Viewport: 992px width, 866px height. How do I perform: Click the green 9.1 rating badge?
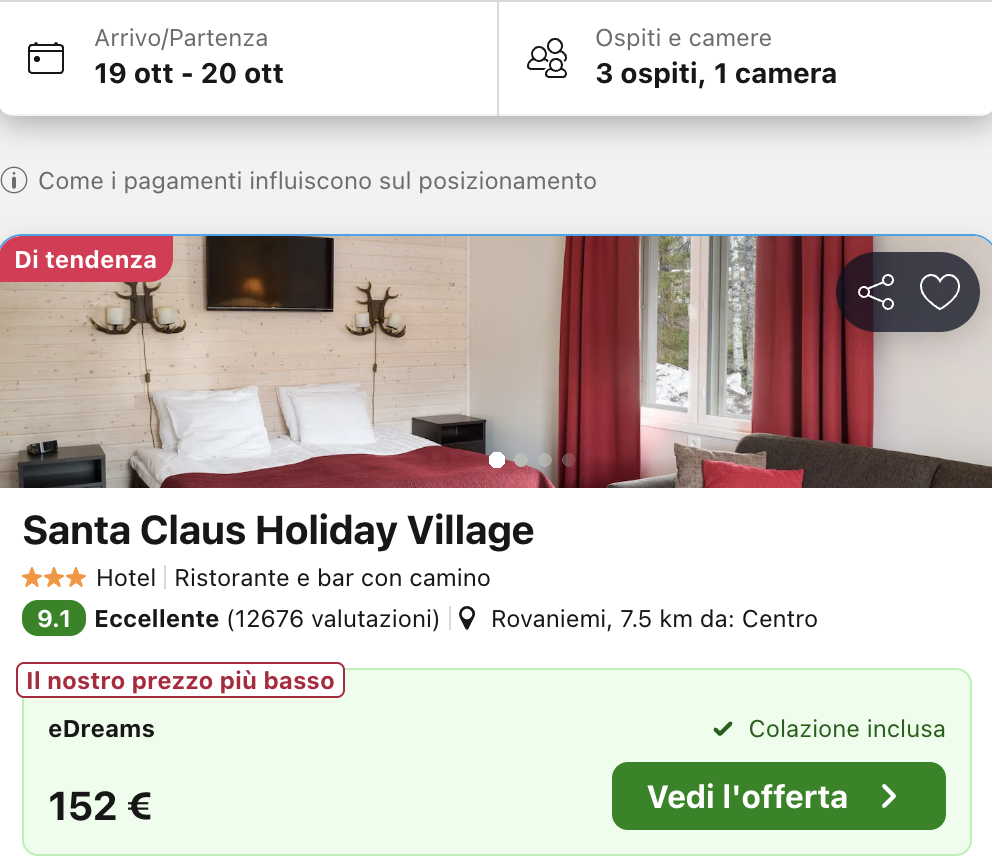pyautogui.click(x=53, y=619)
